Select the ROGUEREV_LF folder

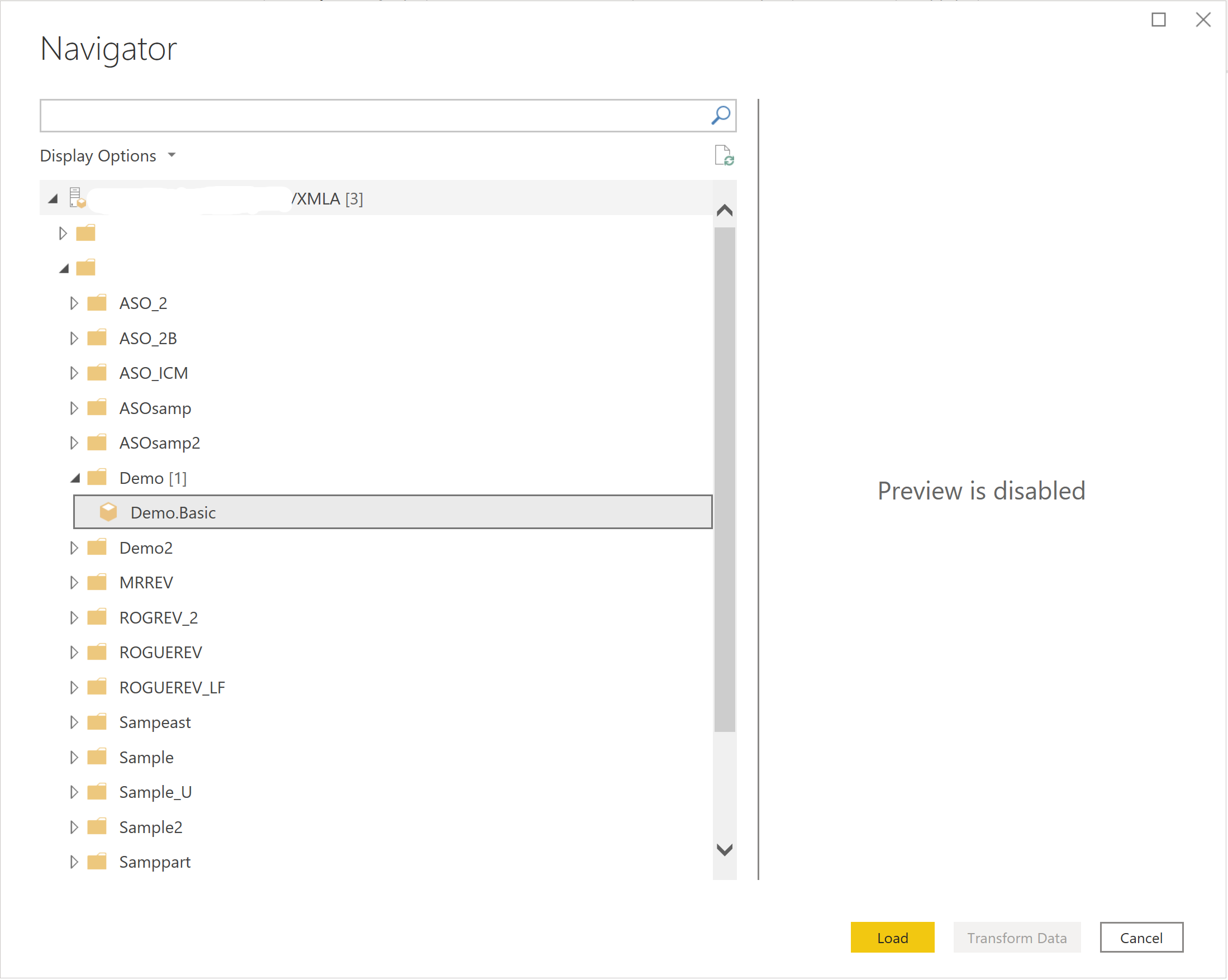(x=174, y=687)
